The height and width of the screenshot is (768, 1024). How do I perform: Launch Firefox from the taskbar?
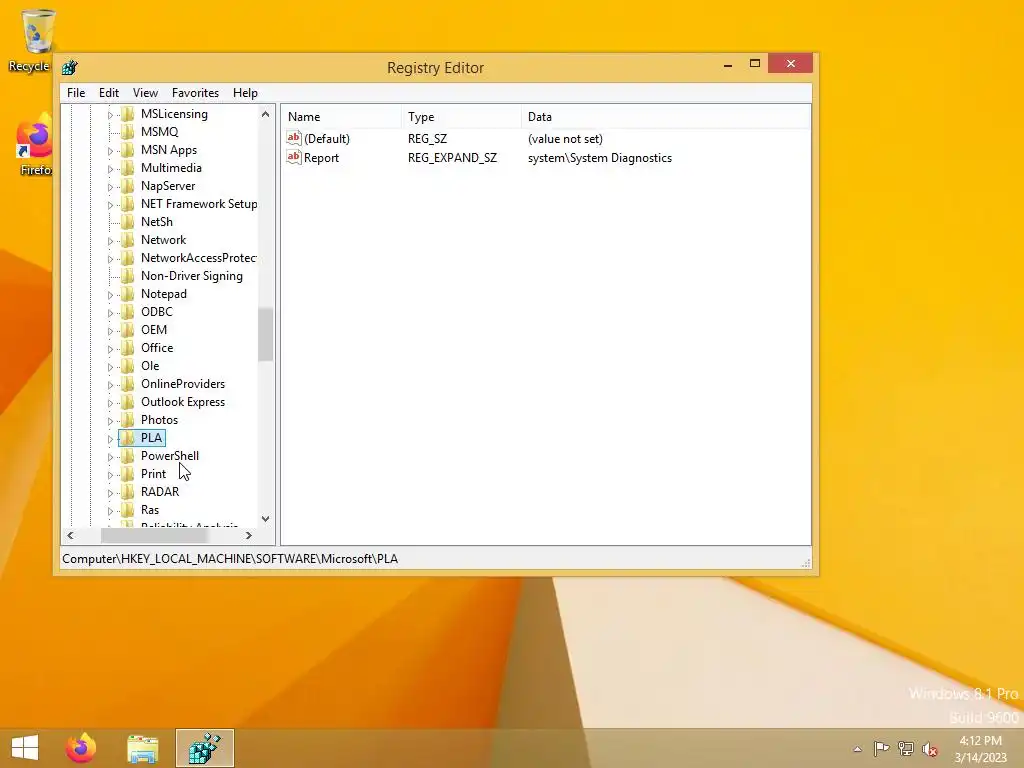click(81, 748)
